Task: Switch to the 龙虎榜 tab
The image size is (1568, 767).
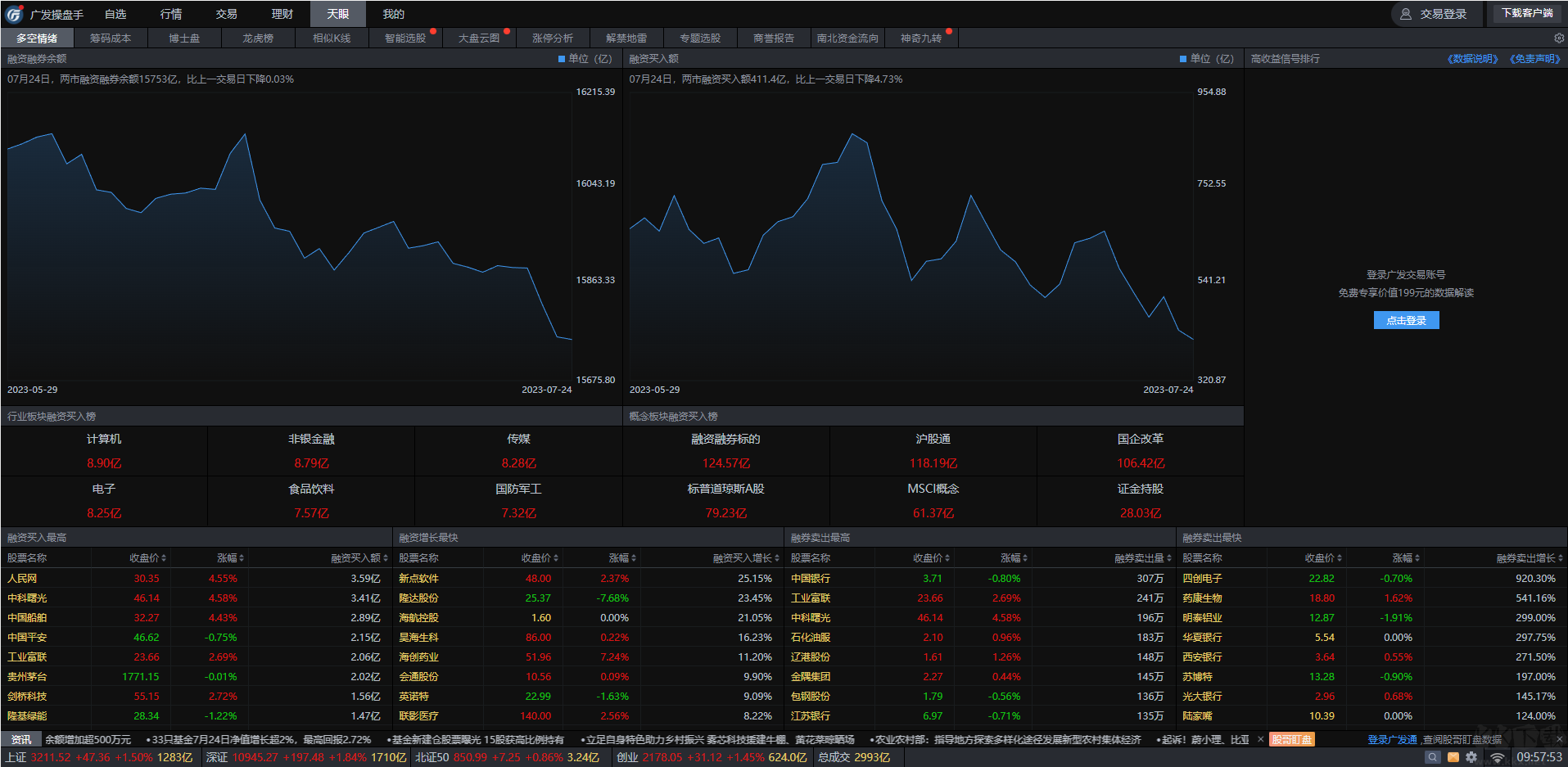Action: [258, 38]
